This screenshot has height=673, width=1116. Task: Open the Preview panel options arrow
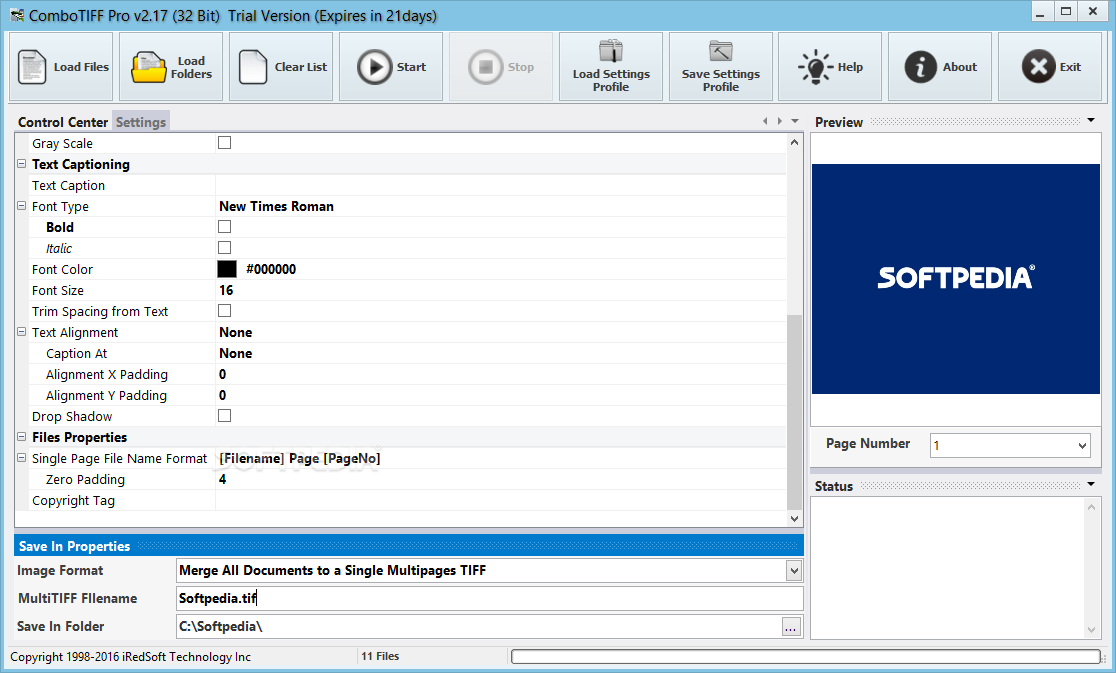pos(1091,120)
